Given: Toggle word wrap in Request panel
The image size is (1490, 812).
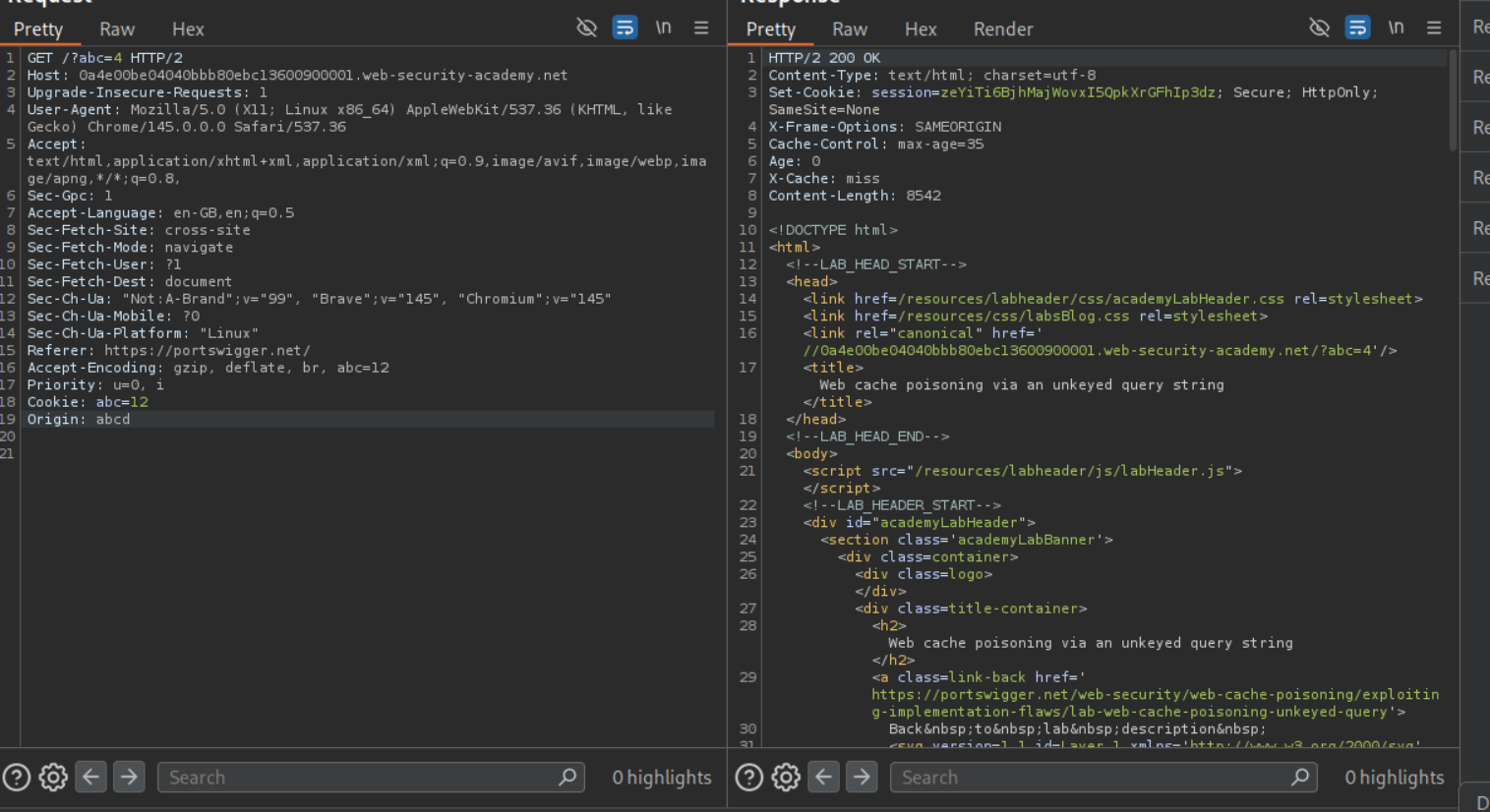Looking at the screenshot, I should [x=625, y=28].
